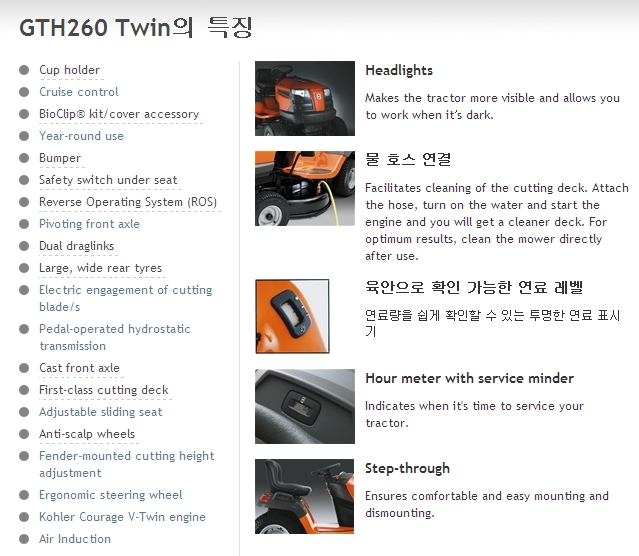Open the Pivoting front axle feature
Viewport: 639px width, 556px height.
(90, 224)
